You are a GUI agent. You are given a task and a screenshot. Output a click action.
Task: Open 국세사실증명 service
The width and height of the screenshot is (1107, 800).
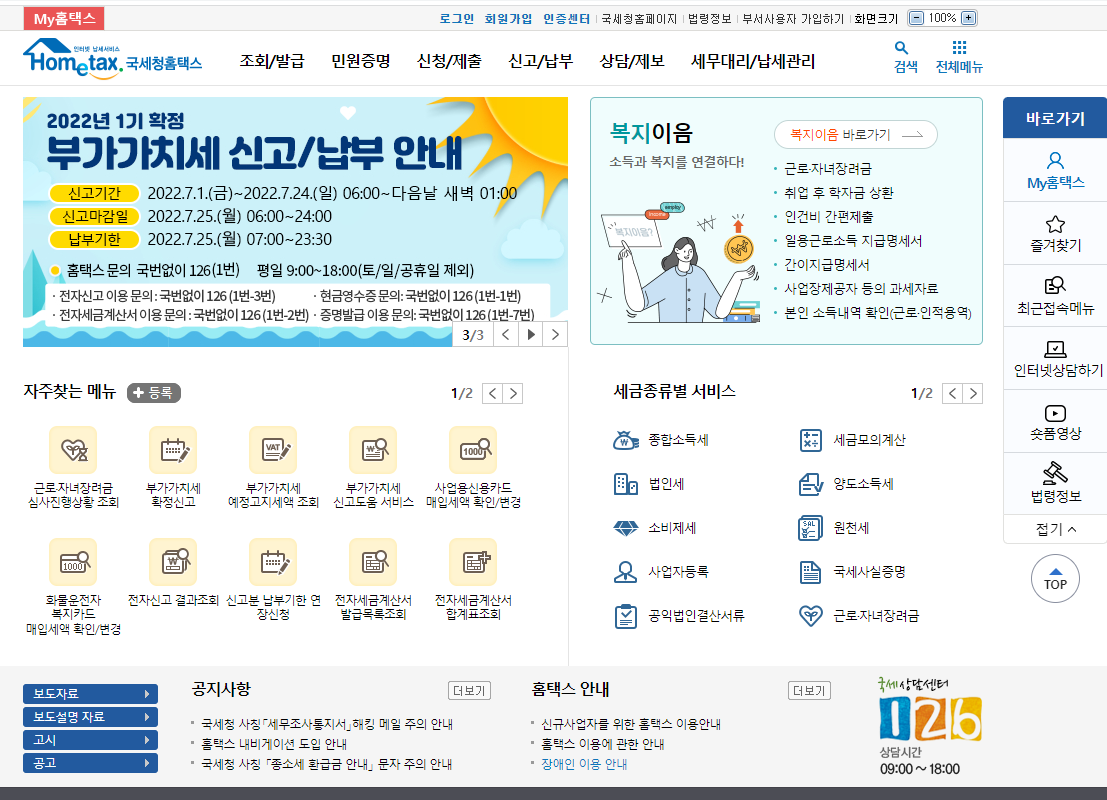click(x=852, y=572)
